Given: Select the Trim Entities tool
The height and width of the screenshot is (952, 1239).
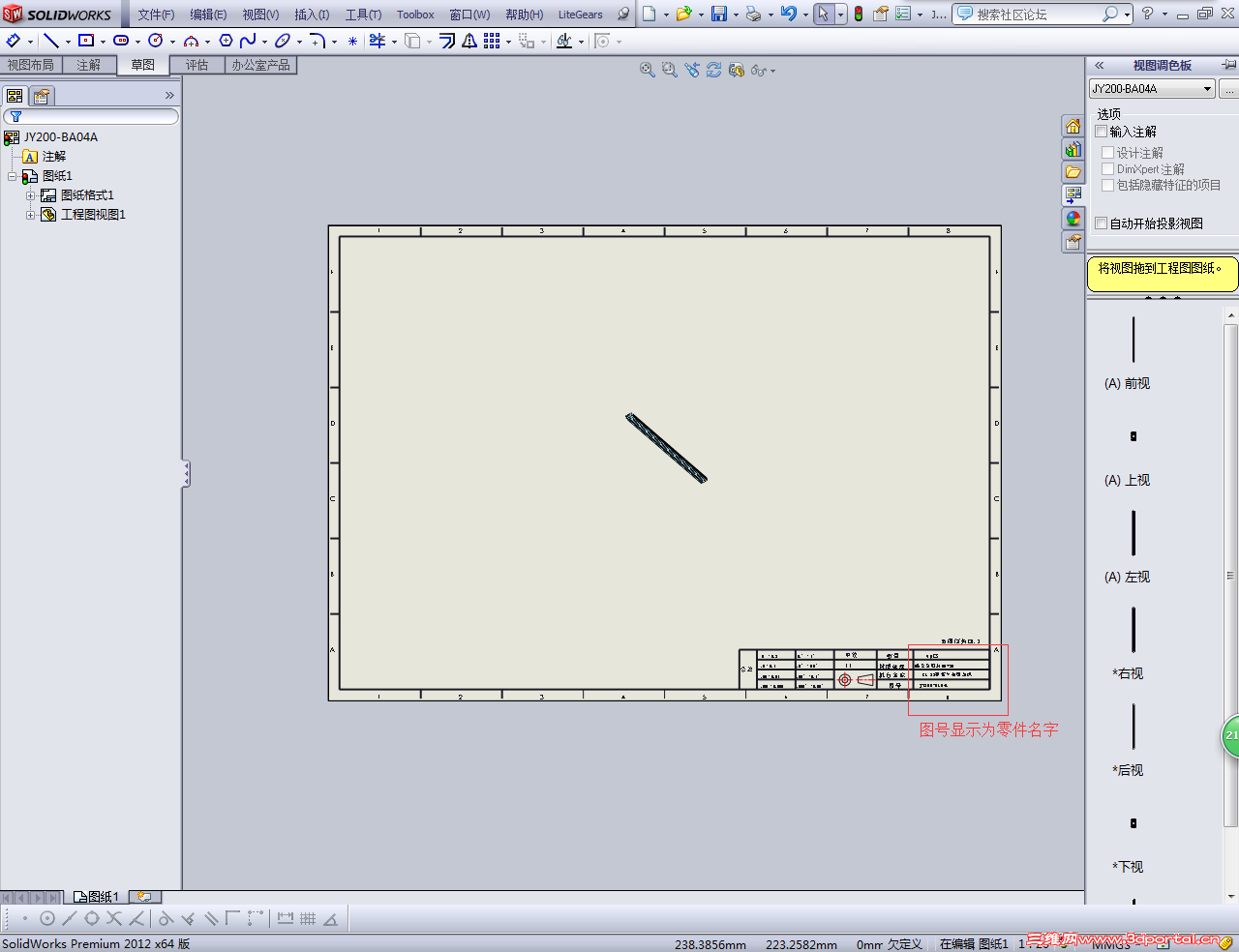Looking at the screenshot, I should pos(378,41).
